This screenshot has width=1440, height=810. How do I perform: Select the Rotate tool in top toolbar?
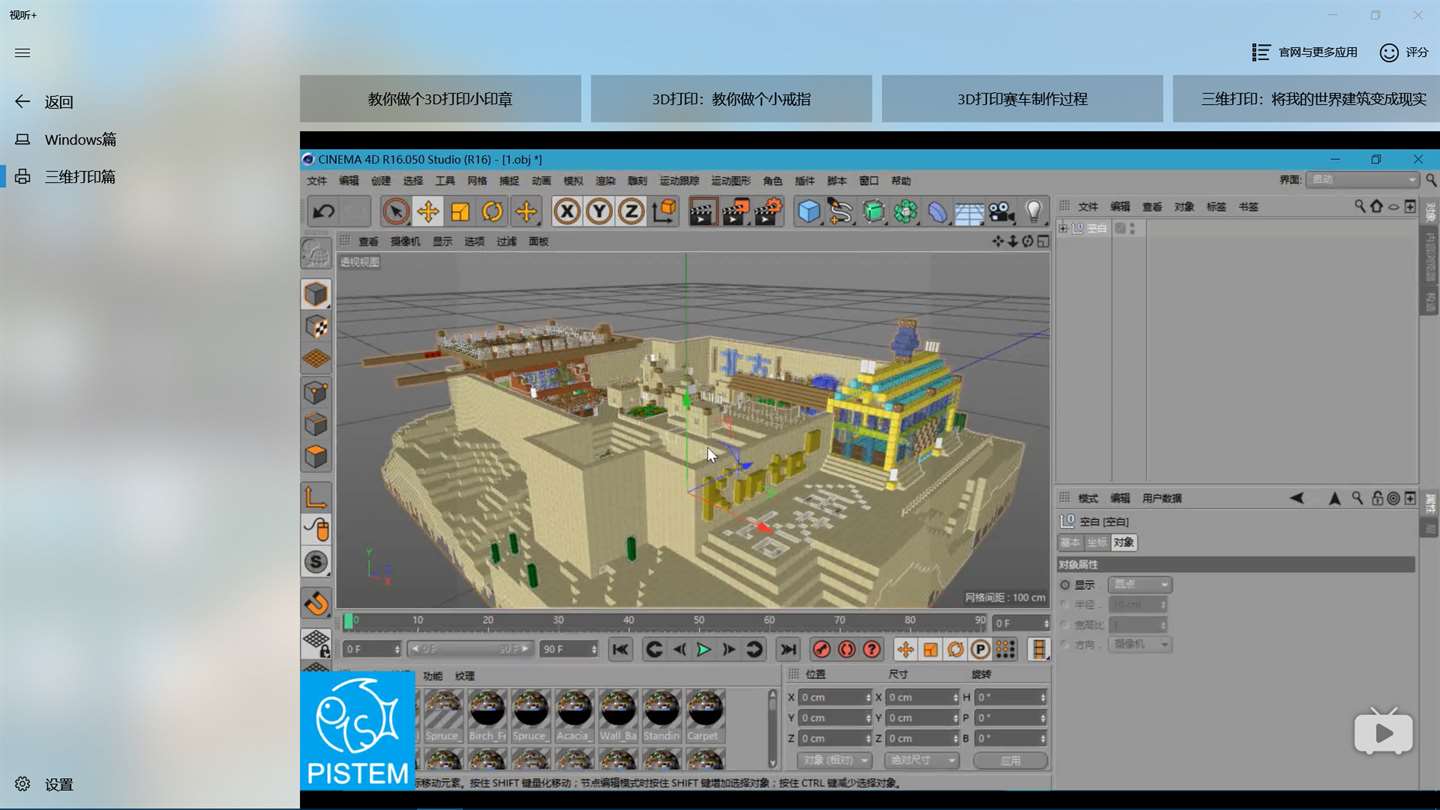pos(492,211)
